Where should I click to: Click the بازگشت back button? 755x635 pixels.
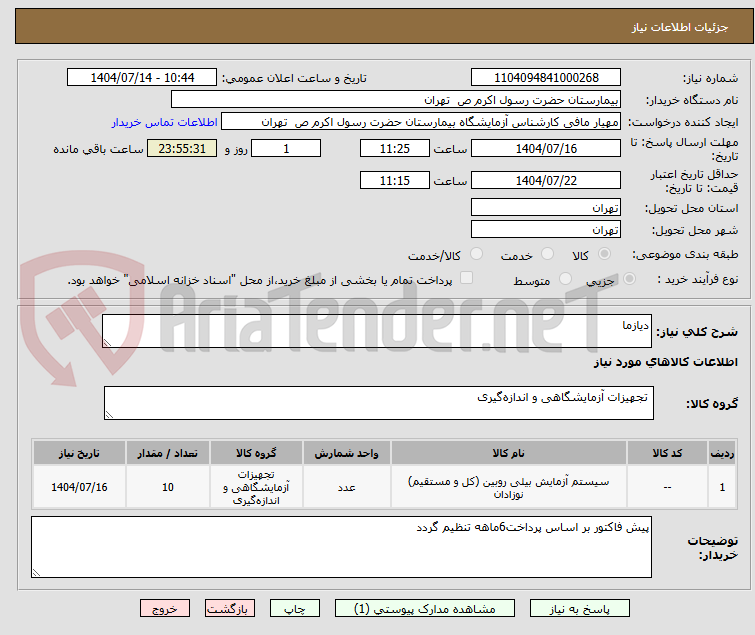tap(230, 609)
